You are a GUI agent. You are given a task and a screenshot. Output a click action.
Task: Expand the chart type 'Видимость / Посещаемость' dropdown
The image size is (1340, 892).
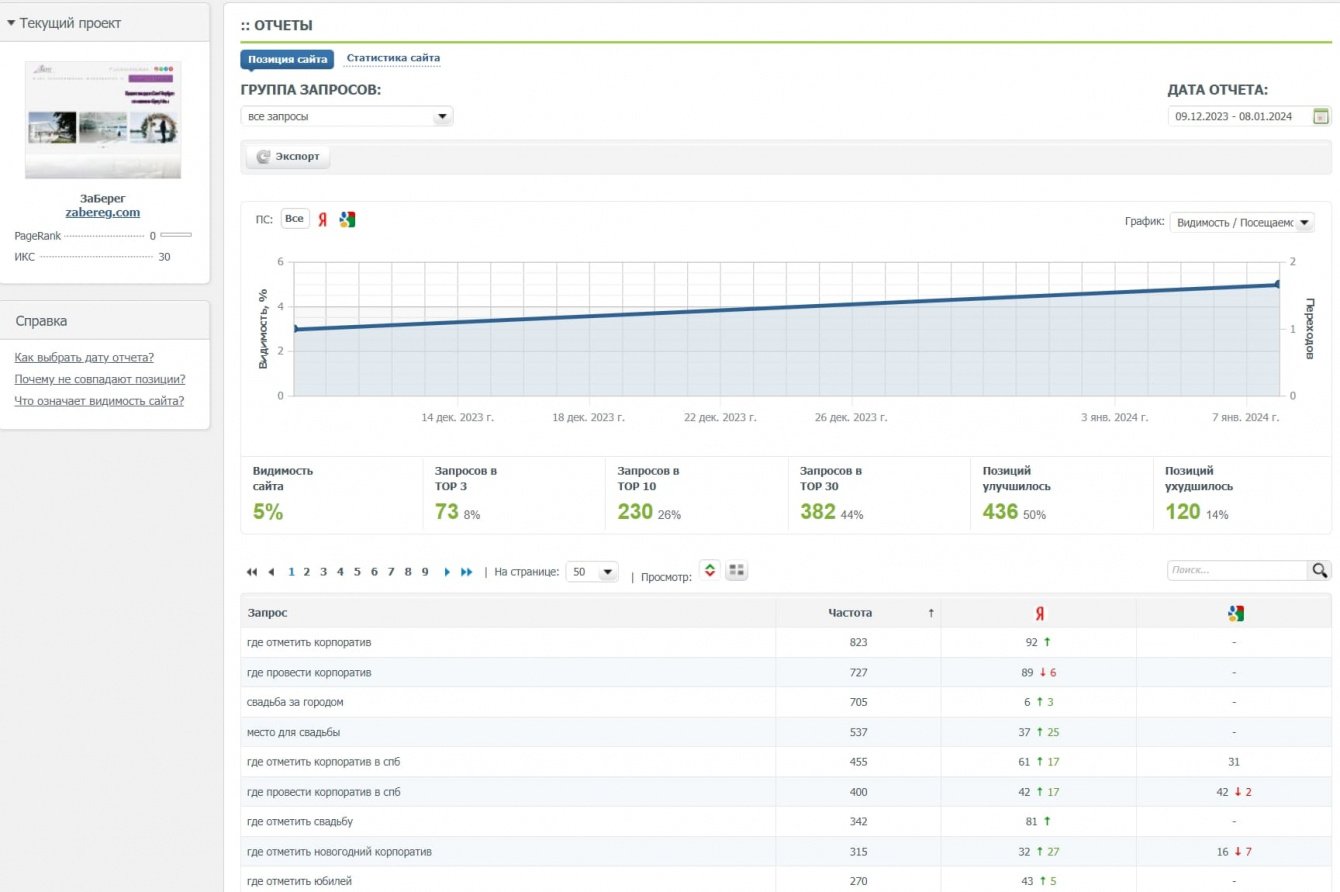1242,222
